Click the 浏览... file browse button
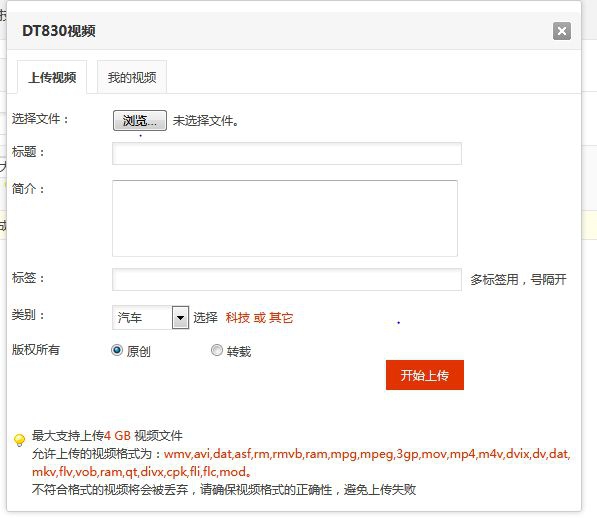The width and height of the screenshot is (597, 518). [140, 121]
